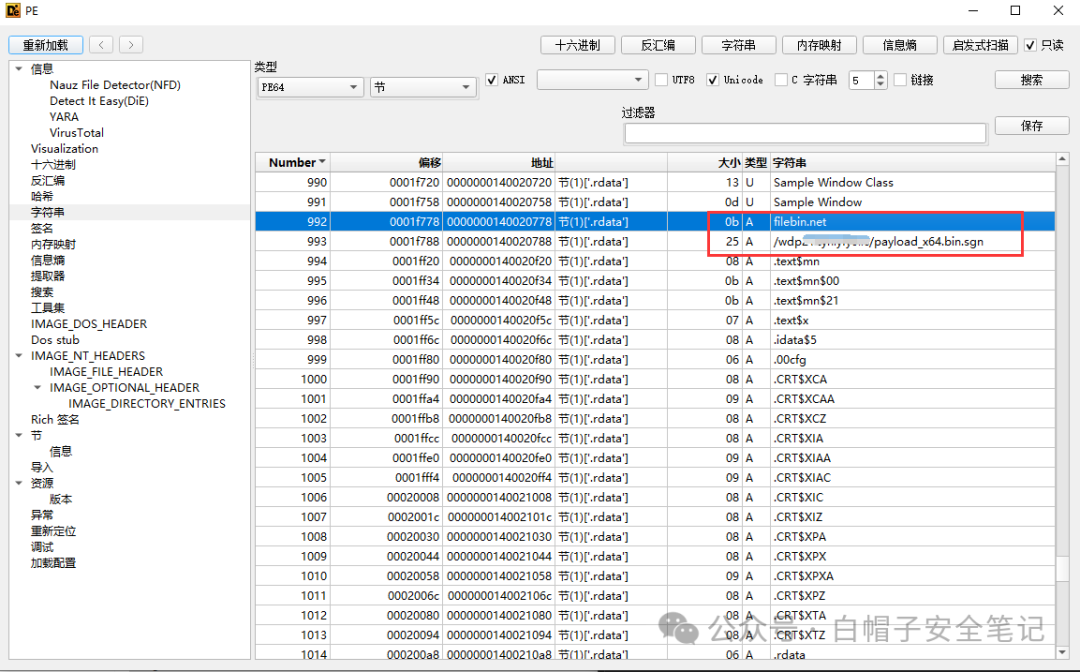Select the .text$mn$00 string row
The width and height of the screenshot is (1080, 672).
(655, 281)
